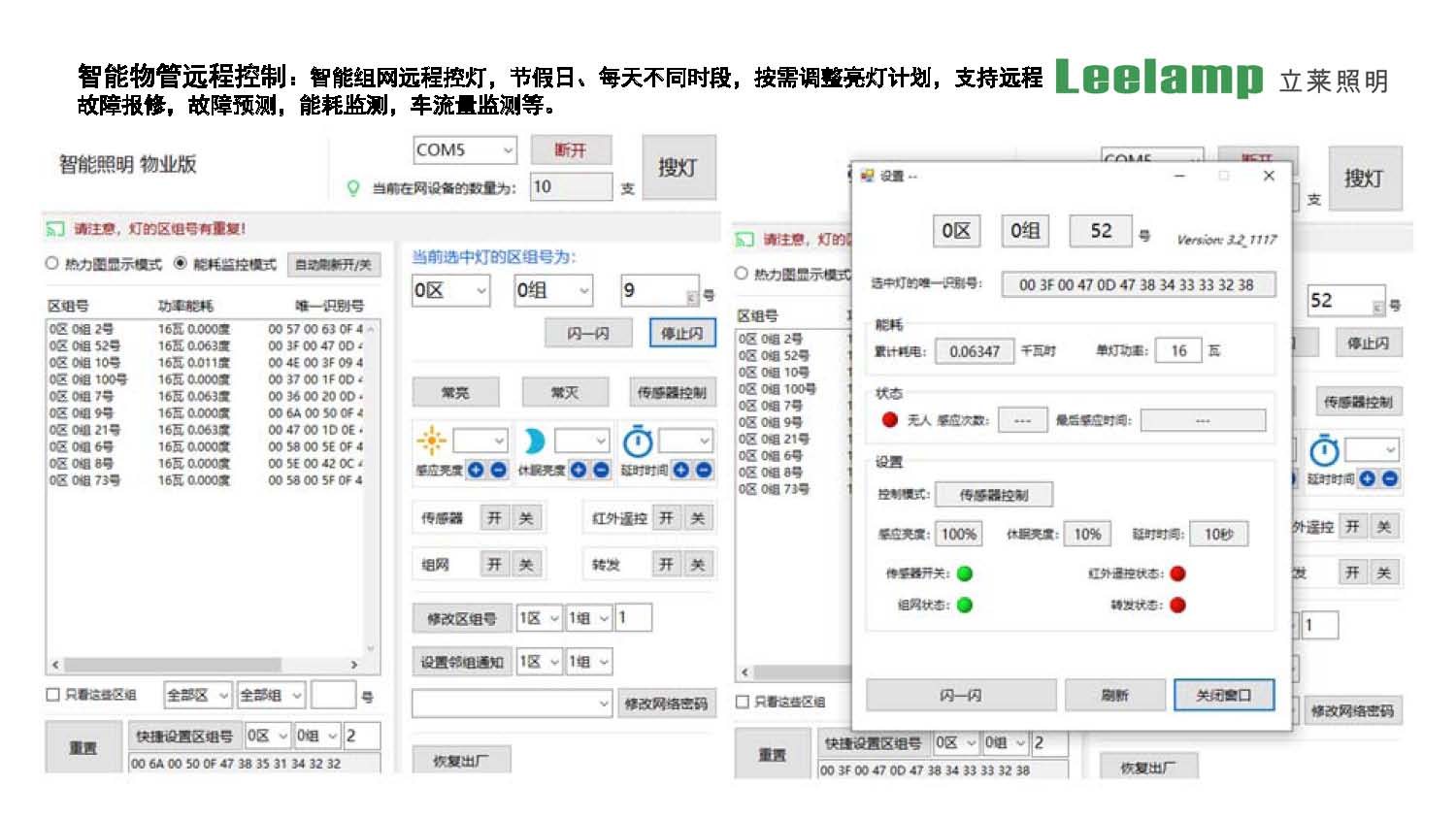This screenshot has height=819, width=1456.
Task: Click red 红外遥控状态 indicator in settings dialog
Action: coord(1177,573)
